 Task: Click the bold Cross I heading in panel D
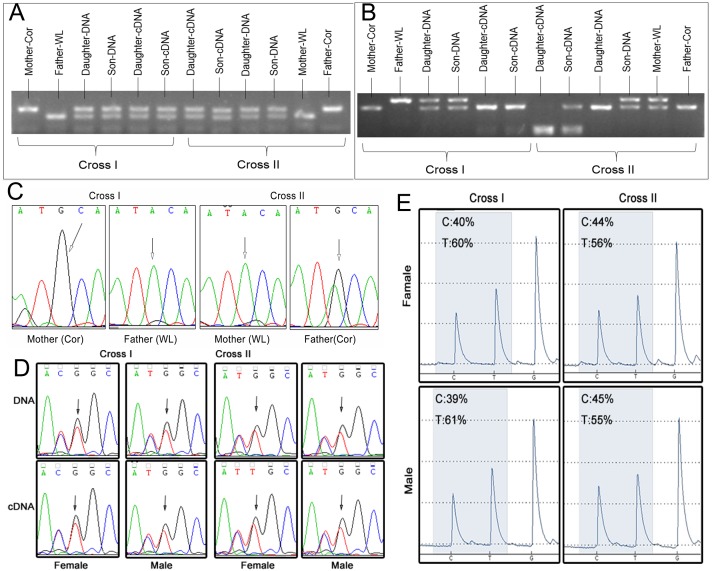pos(116,354)
